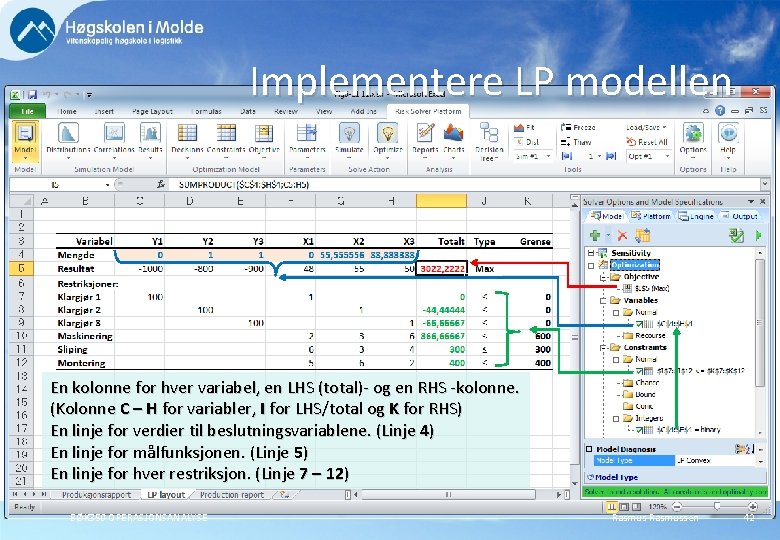Click the green plus Add icon in Solver pane

point(594,236)
